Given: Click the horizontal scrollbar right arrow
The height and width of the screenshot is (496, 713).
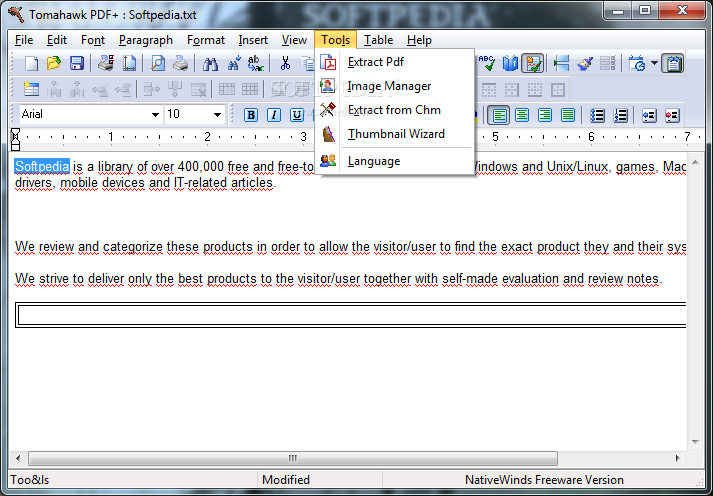Looking at the screenshot, I should (x=678, y=458).
